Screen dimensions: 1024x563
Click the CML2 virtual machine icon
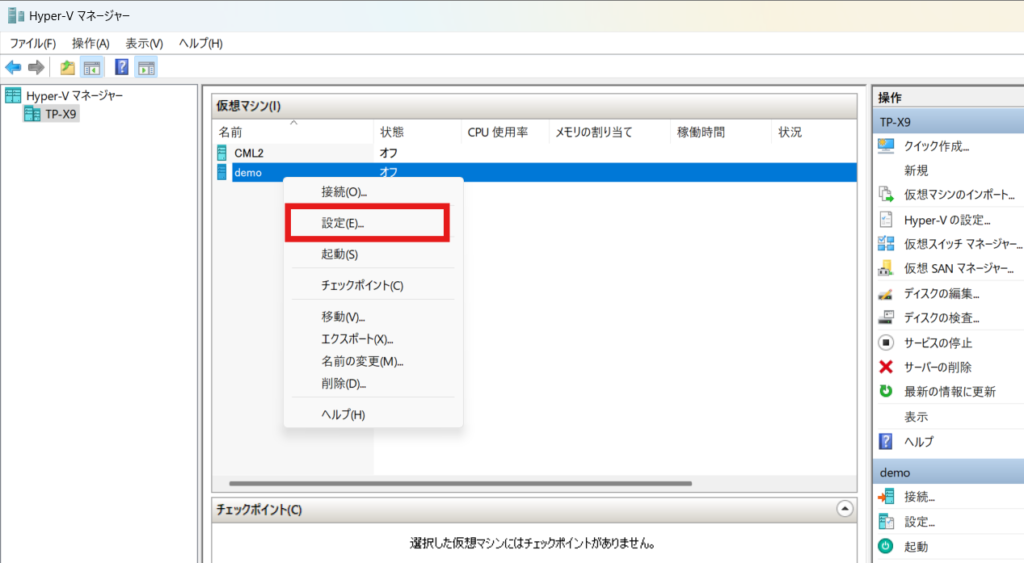[x=222, y=153]
